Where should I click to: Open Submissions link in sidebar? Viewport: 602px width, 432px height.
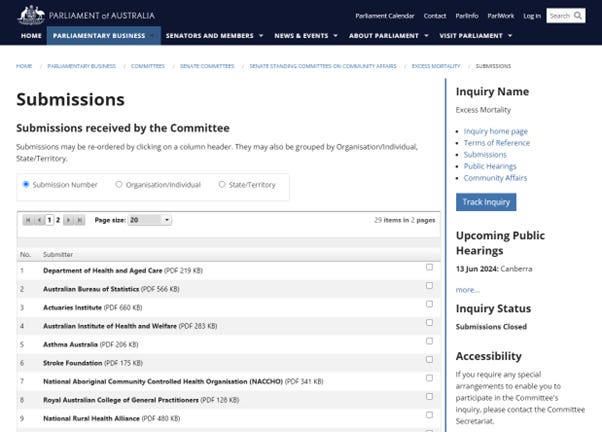click(x=485, y=154)
